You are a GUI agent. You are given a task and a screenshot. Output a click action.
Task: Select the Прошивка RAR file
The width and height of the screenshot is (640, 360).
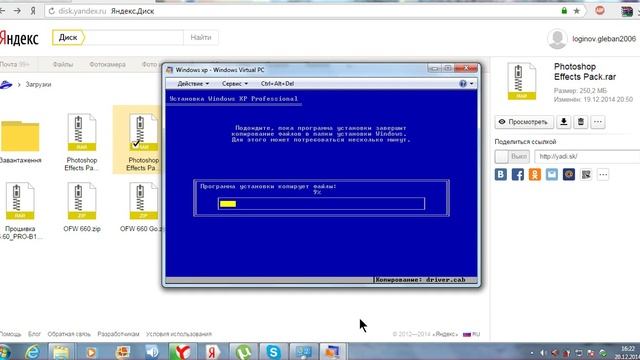20,211
